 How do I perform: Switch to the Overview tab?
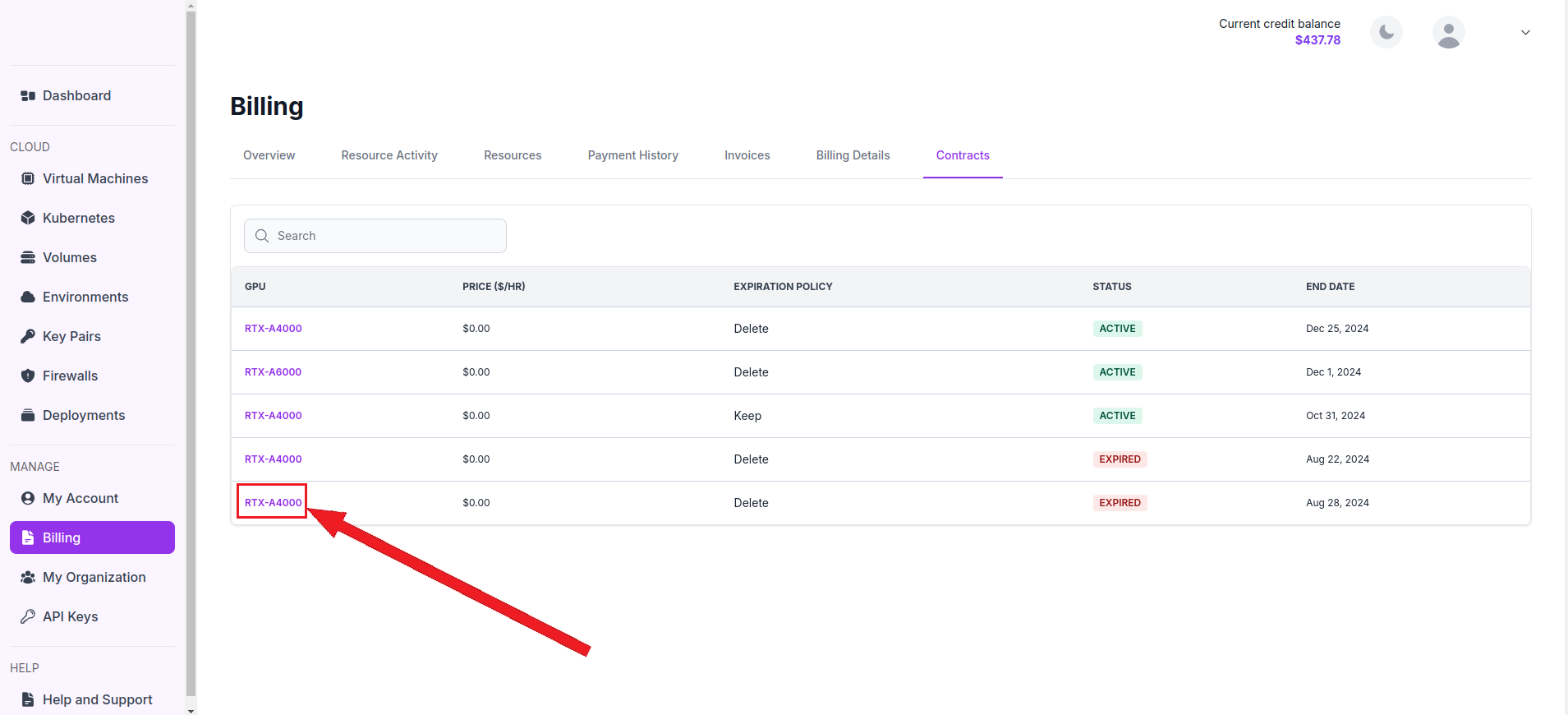(269, 155)
